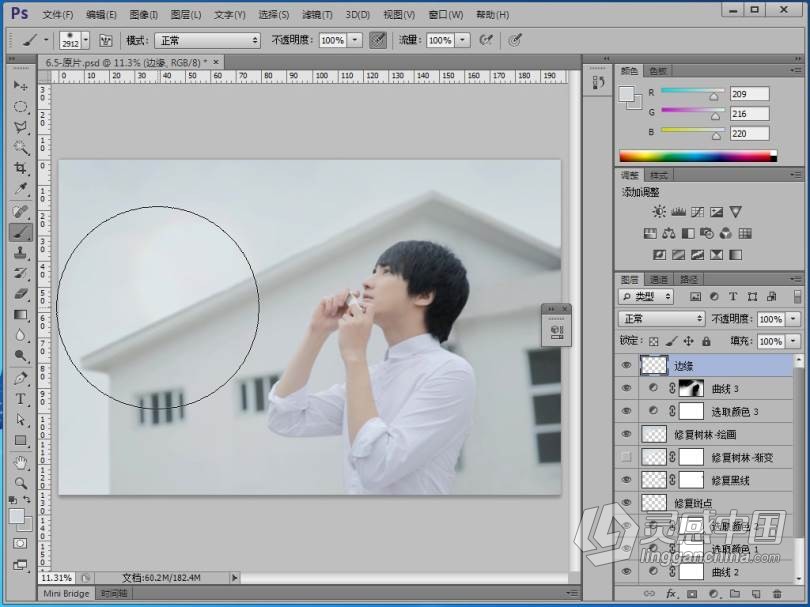Viewport: 810px width, 607px height.
Task: Open the layer blend mode dropdown
Action: pos(661,319)
